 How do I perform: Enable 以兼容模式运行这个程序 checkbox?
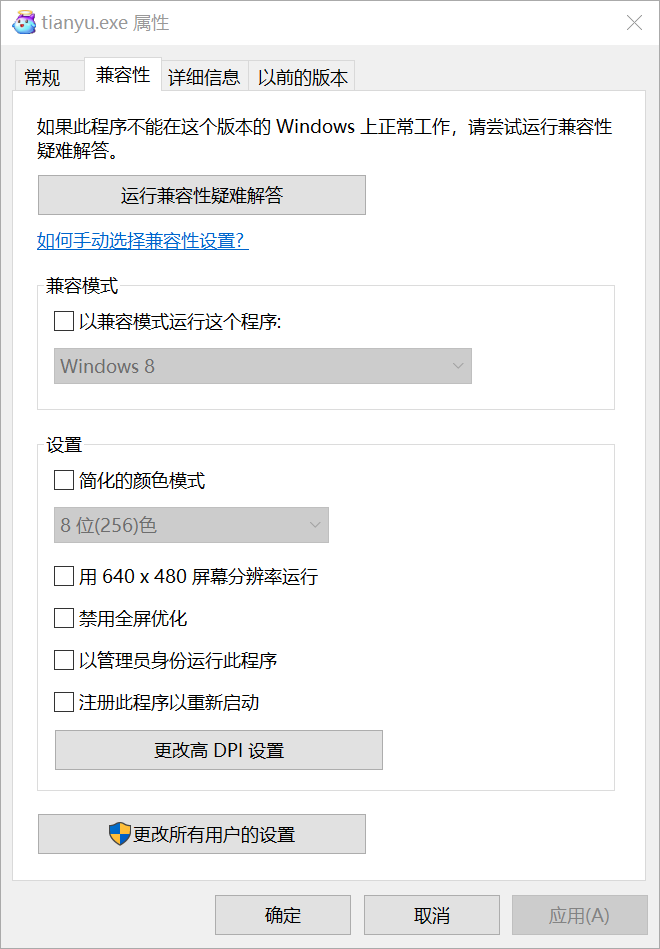click(64, 322)
